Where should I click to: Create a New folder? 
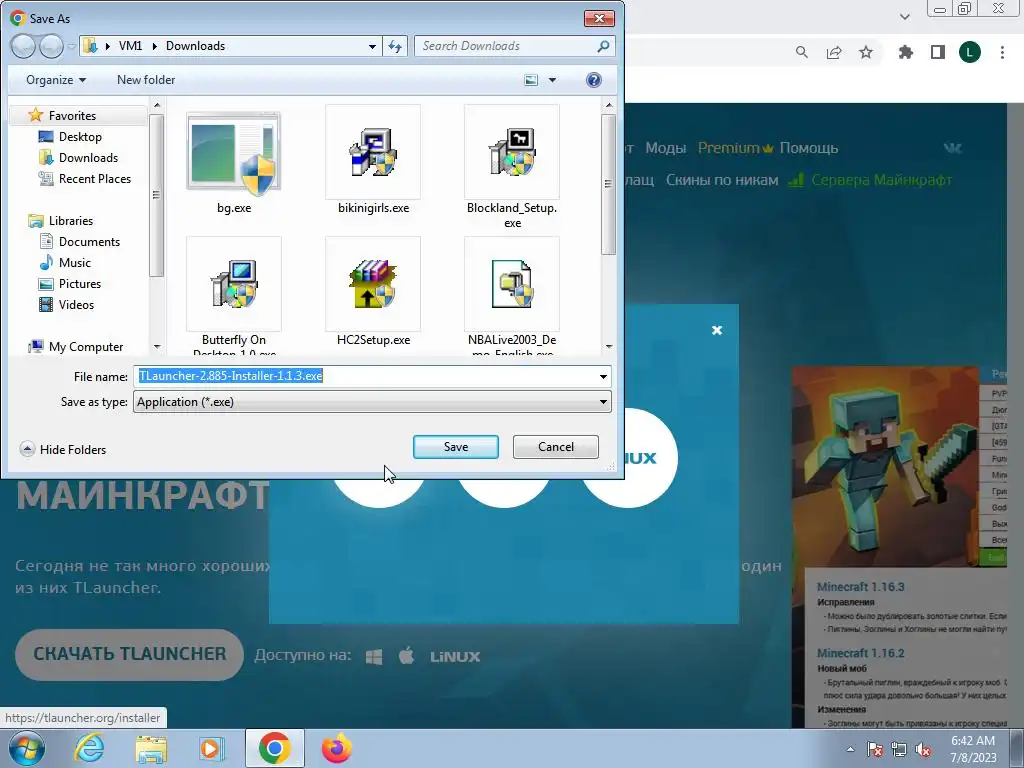pyautogui.click(x=146, y=80)
